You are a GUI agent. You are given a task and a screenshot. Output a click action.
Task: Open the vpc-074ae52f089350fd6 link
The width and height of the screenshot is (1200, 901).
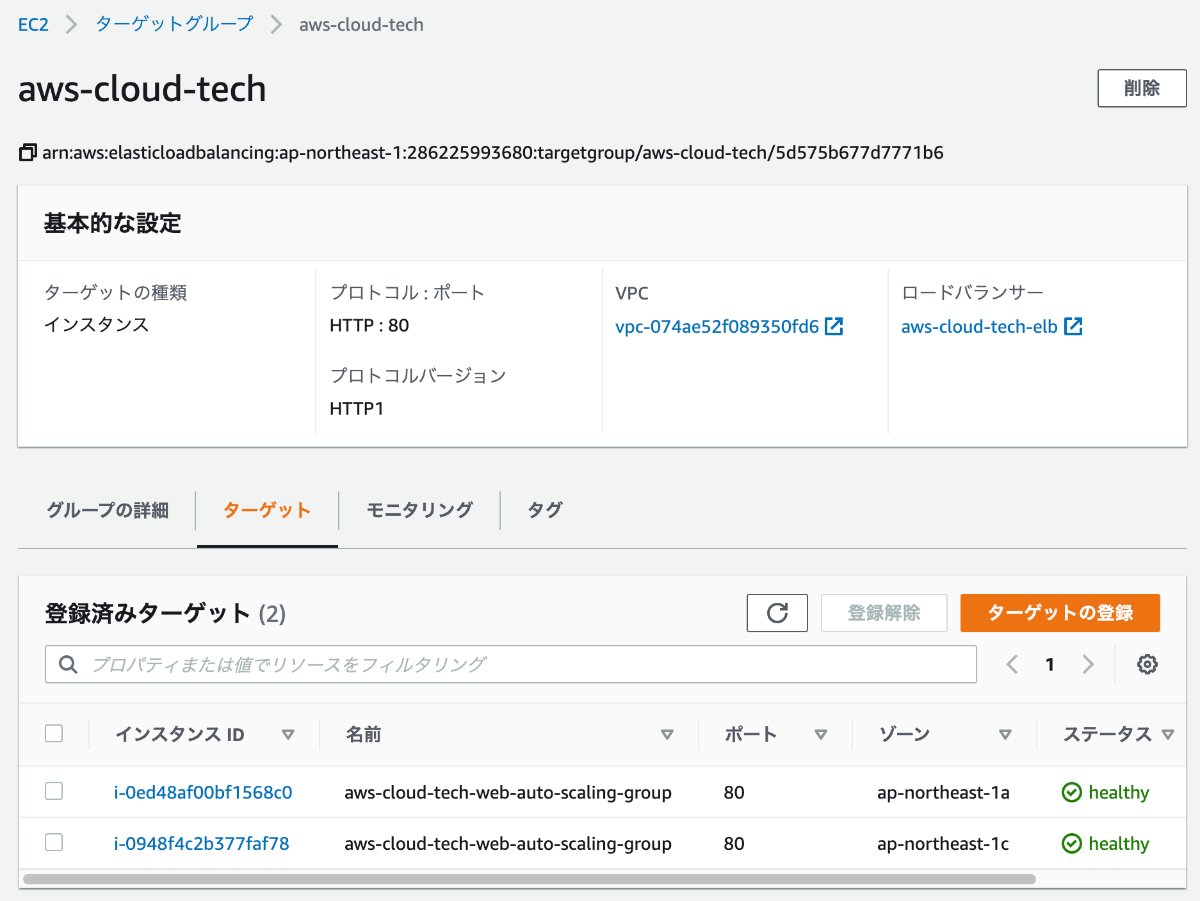[717, 326]
